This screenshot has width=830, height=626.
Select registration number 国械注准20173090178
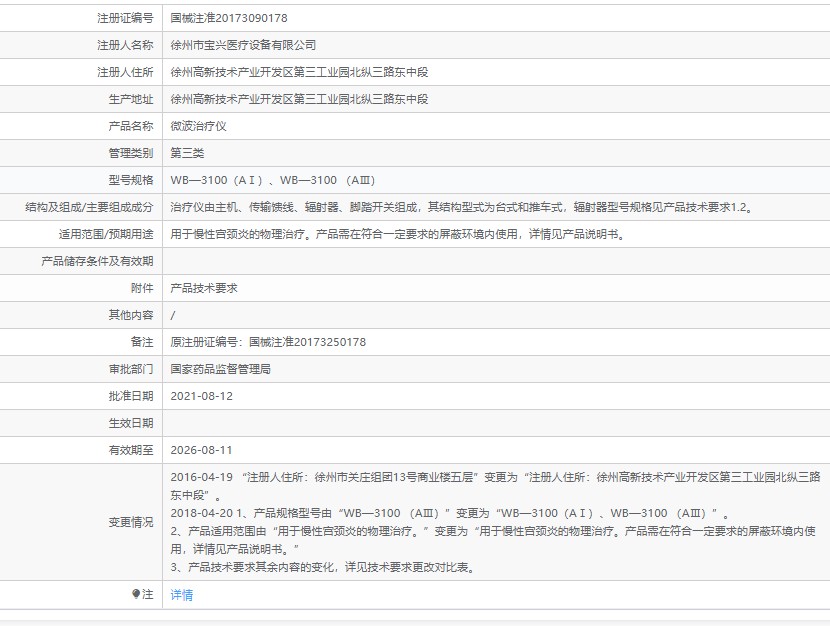(x=229, y=18)
